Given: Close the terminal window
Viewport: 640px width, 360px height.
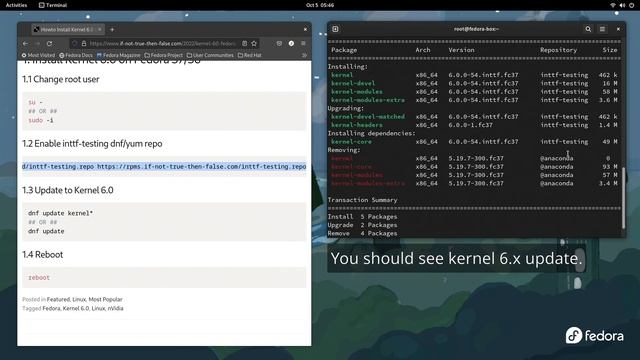Looking at the screenshot, I should (x=618, y=29).
